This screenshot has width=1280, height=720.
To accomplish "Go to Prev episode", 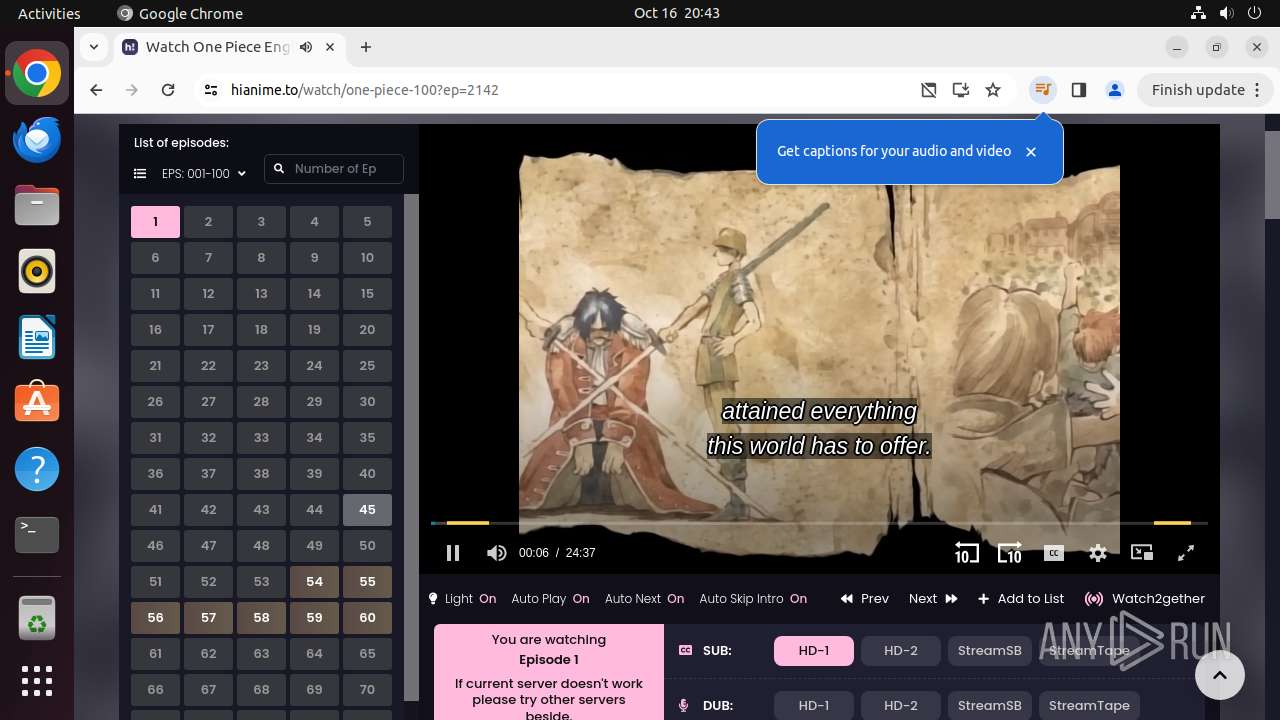I will (865, 599).
